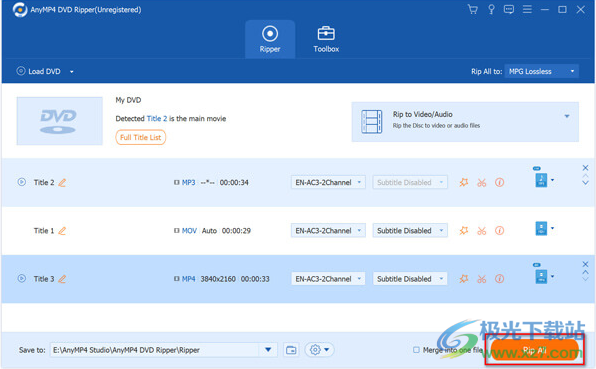Click MP3 format label of Title 2
This screenshot has width=596, height=369.
coord(189,182)
